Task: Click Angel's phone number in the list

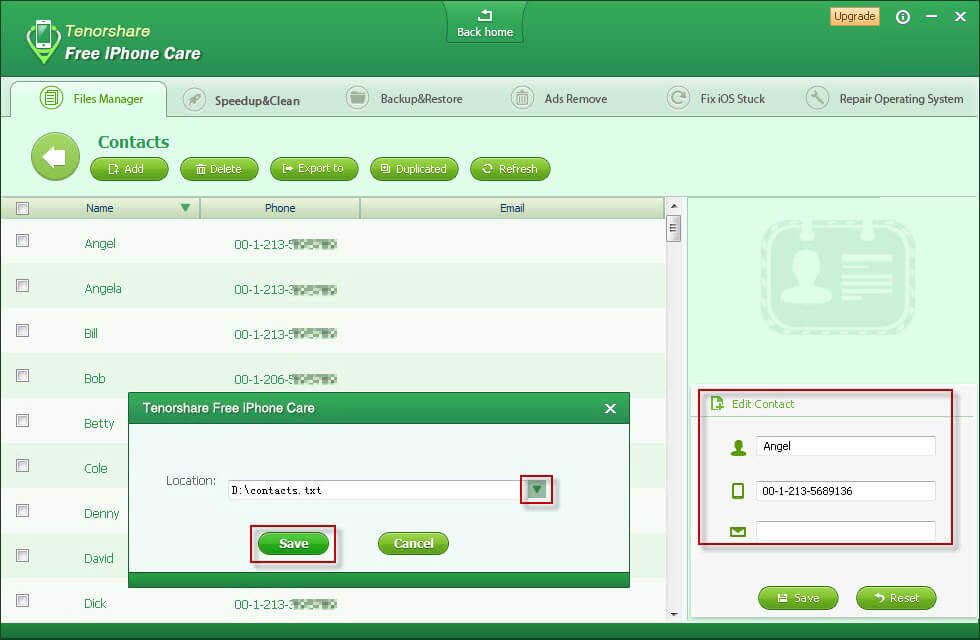Action: click(x=285, y=244)
